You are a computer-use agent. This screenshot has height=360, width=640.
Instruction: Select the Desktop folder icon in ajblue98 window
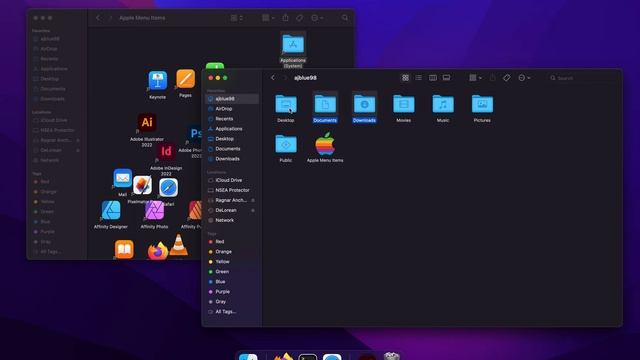point(286,104)
